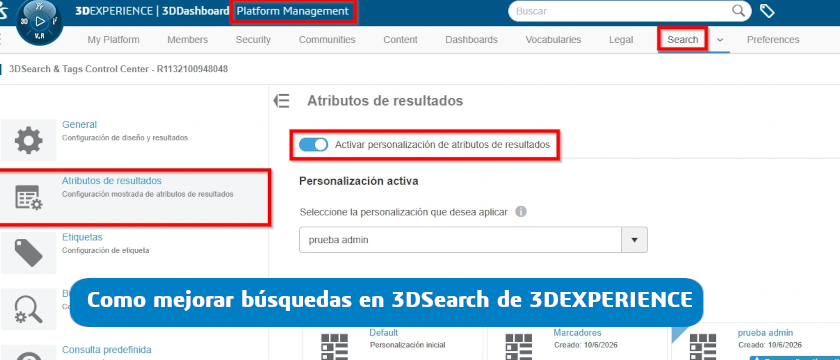The image size is (840, 360).
Task: Click the grid icon of the Default card
Action: 334,346
